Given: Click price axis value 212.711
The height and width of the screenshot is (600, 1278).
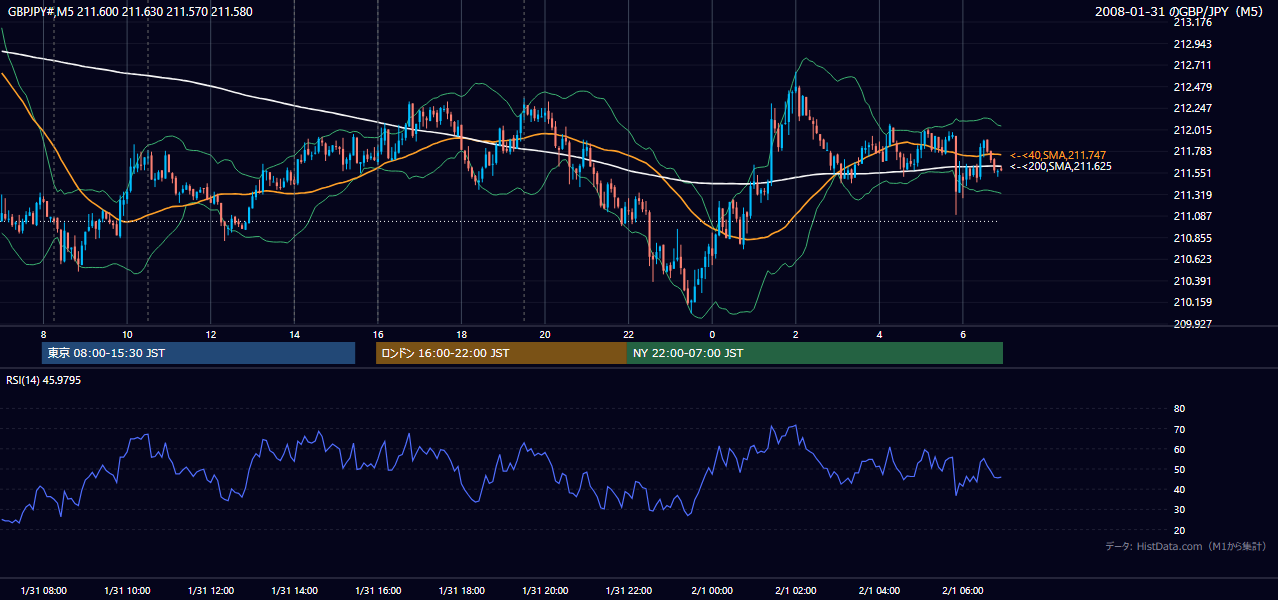Looking at the screenshot, I should coord(1193,65).
